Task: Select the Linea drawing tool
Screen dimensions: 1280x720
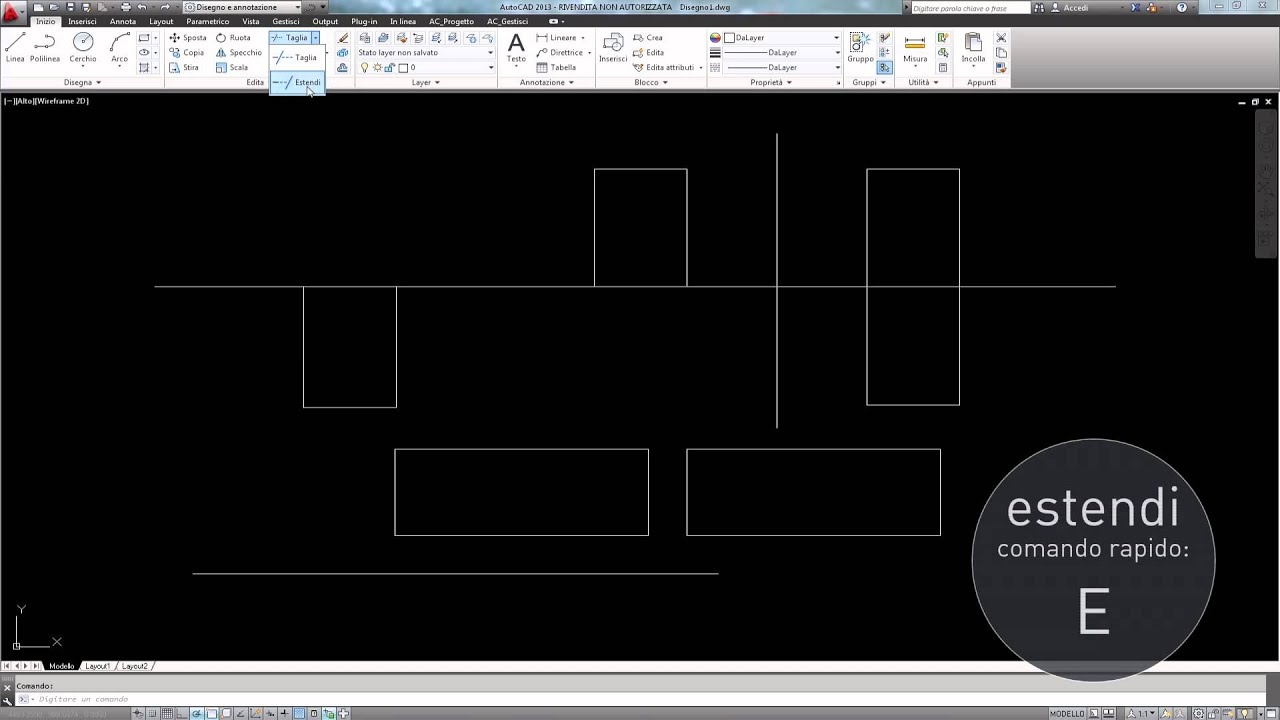Action: click(15, 48)
